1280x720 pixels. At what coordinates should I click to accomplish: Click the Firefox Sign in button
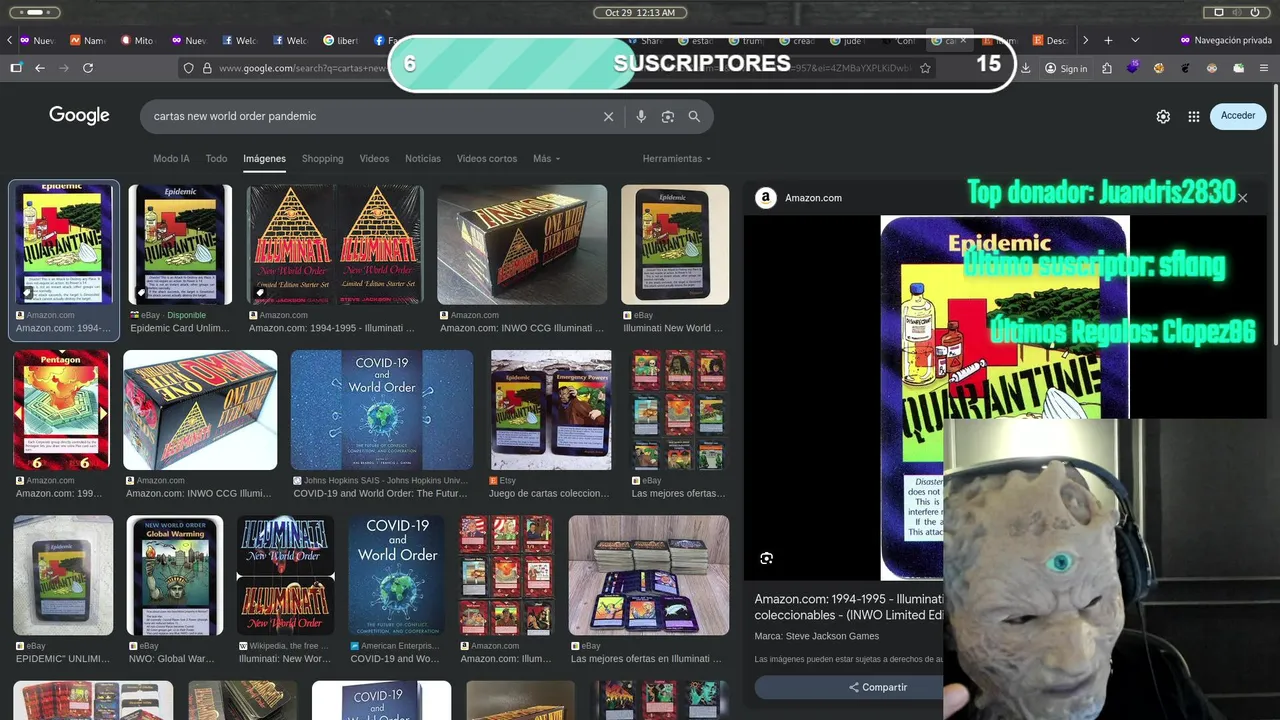pos(1066,68)
